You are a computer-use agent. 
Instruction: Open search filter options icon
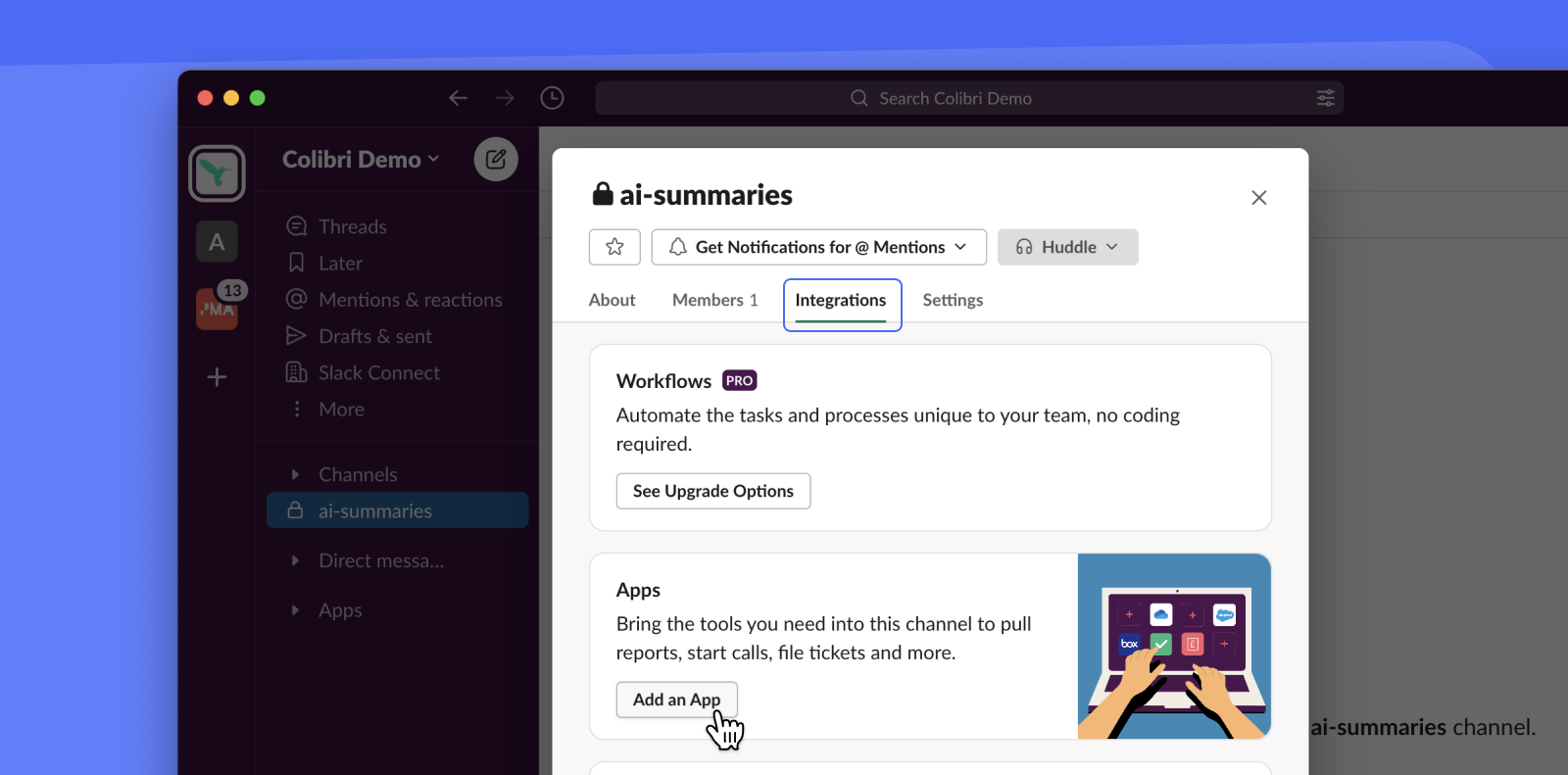1325,98
